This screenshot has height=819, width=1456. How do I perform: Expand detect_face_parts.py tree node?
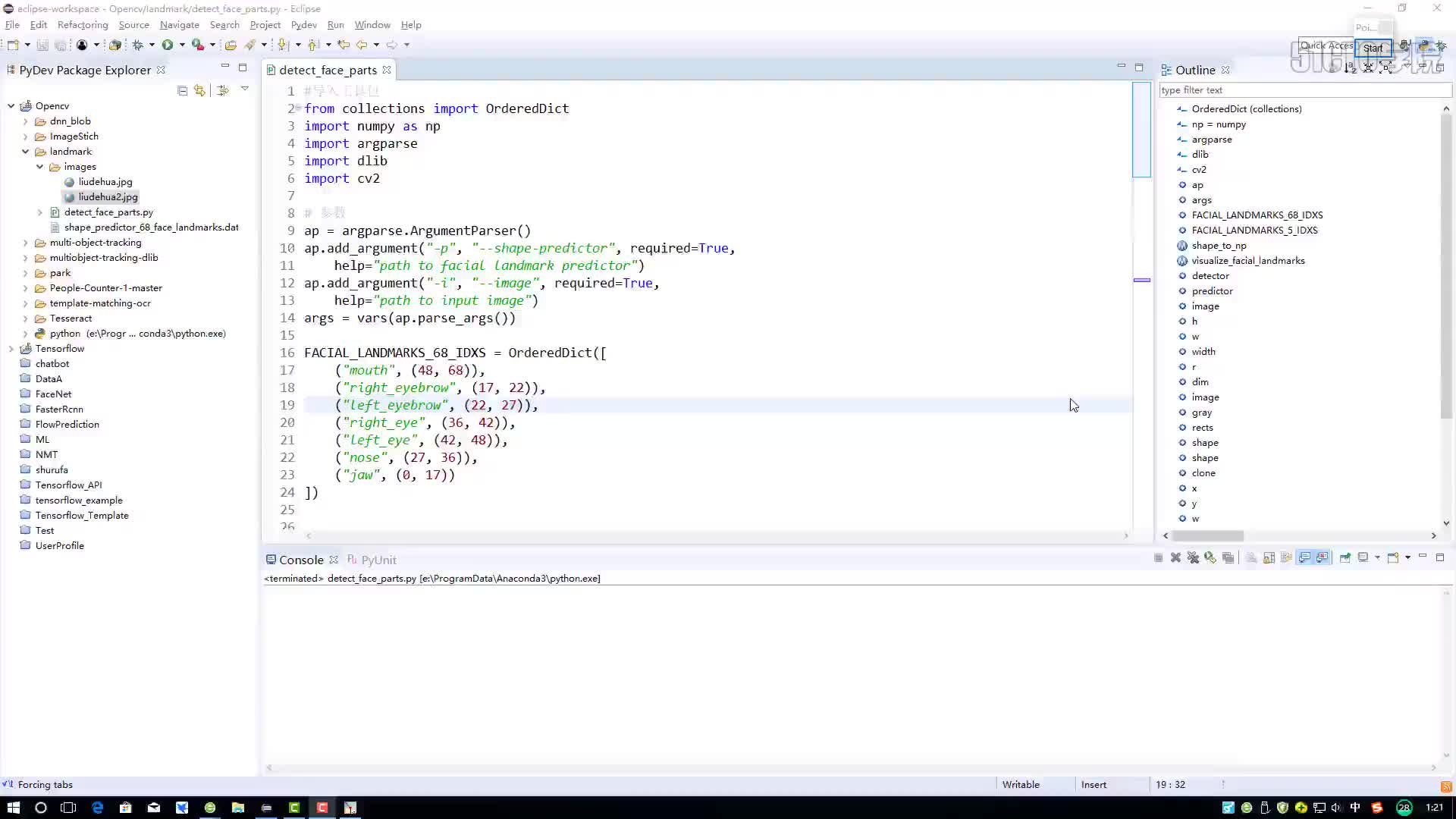coord(40,212)
